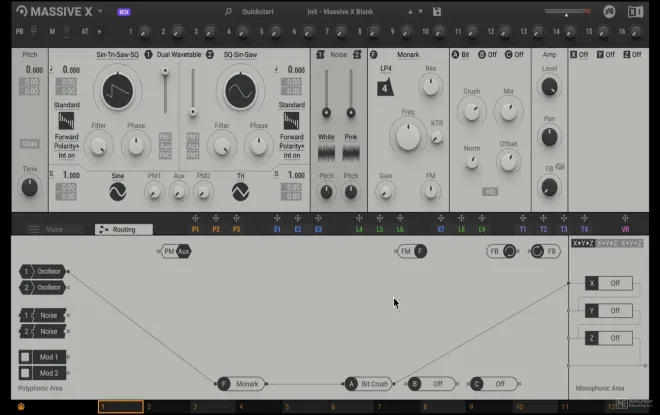660x415 pixels.
Task: Load next preset with the down arrow
Action: 420,12
